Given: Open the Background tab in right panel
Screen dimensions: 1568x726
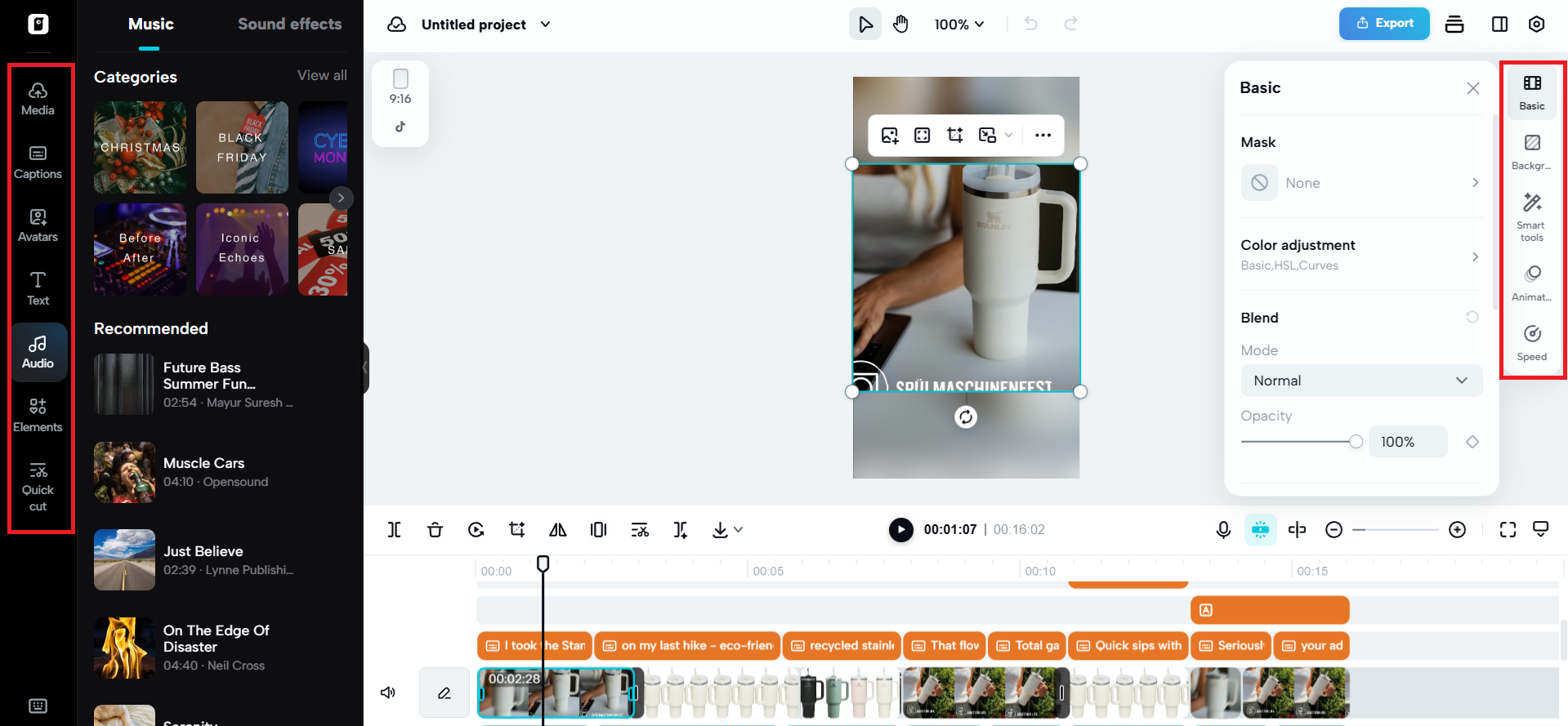Looking at the screenshot, I should point(1531,152).
